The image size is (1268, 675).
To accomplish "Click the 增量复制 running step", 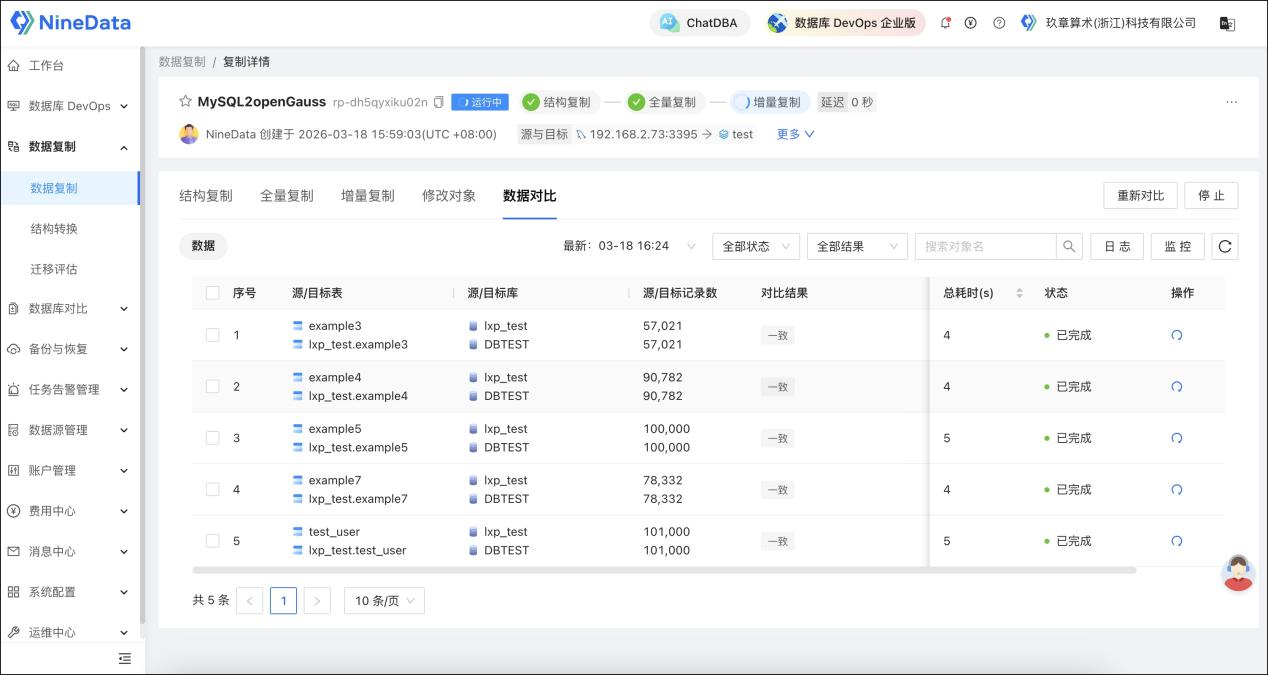I will 769,102.
